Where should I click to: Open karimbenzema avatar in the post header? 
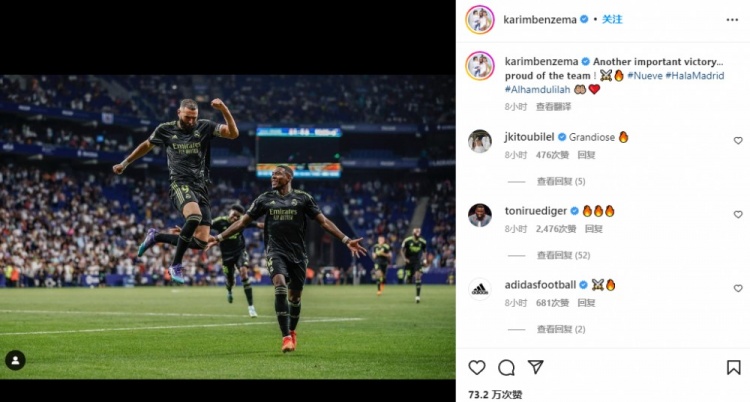(480, 20)
